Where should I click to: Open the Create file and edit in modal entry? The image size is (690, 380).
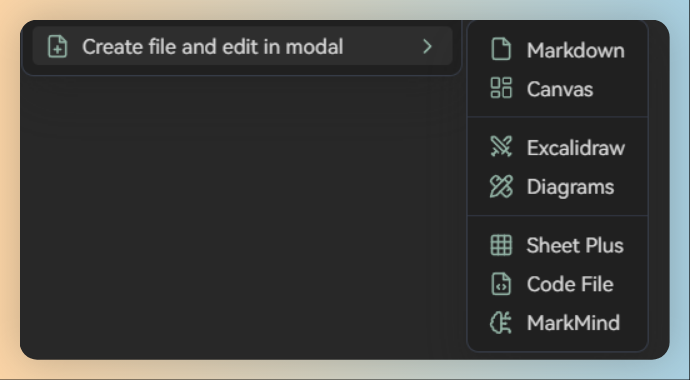click(242, 46)
